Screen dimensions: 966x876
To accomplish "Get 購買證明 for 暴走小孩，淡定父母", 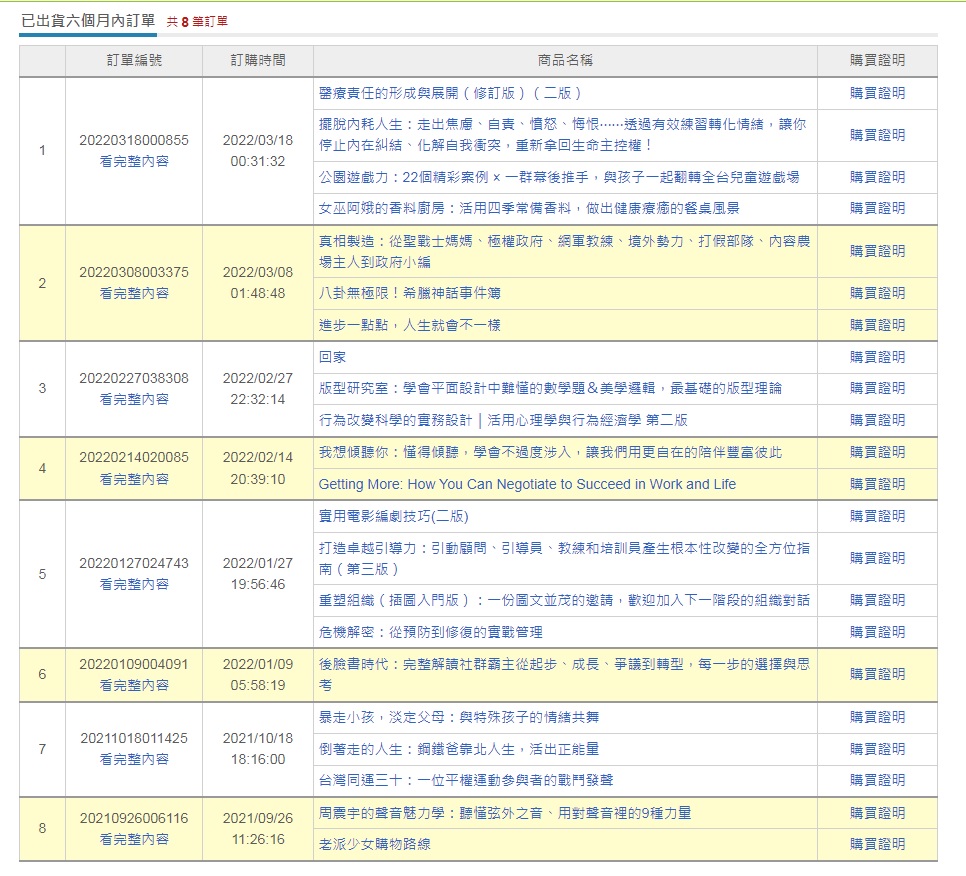I will [877, 717].
